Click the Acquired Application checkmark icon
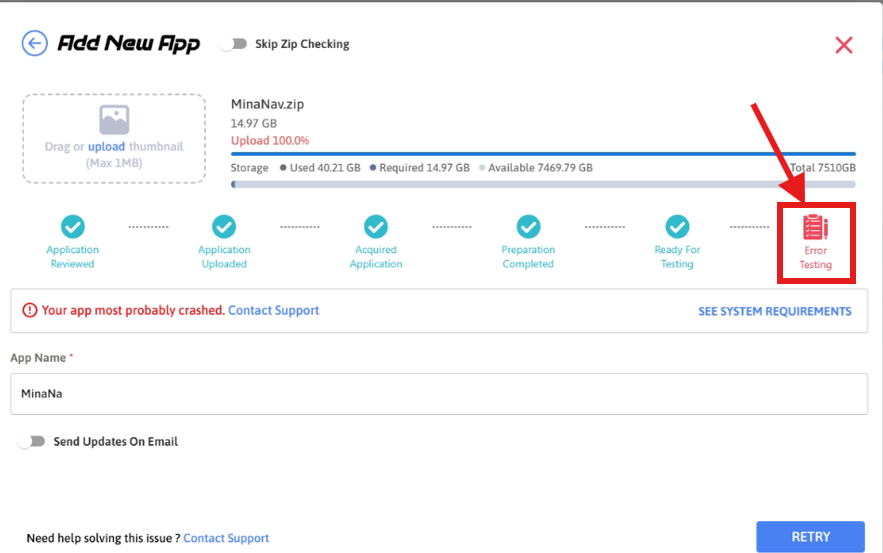The image size is (883, 553). point(376,227)
